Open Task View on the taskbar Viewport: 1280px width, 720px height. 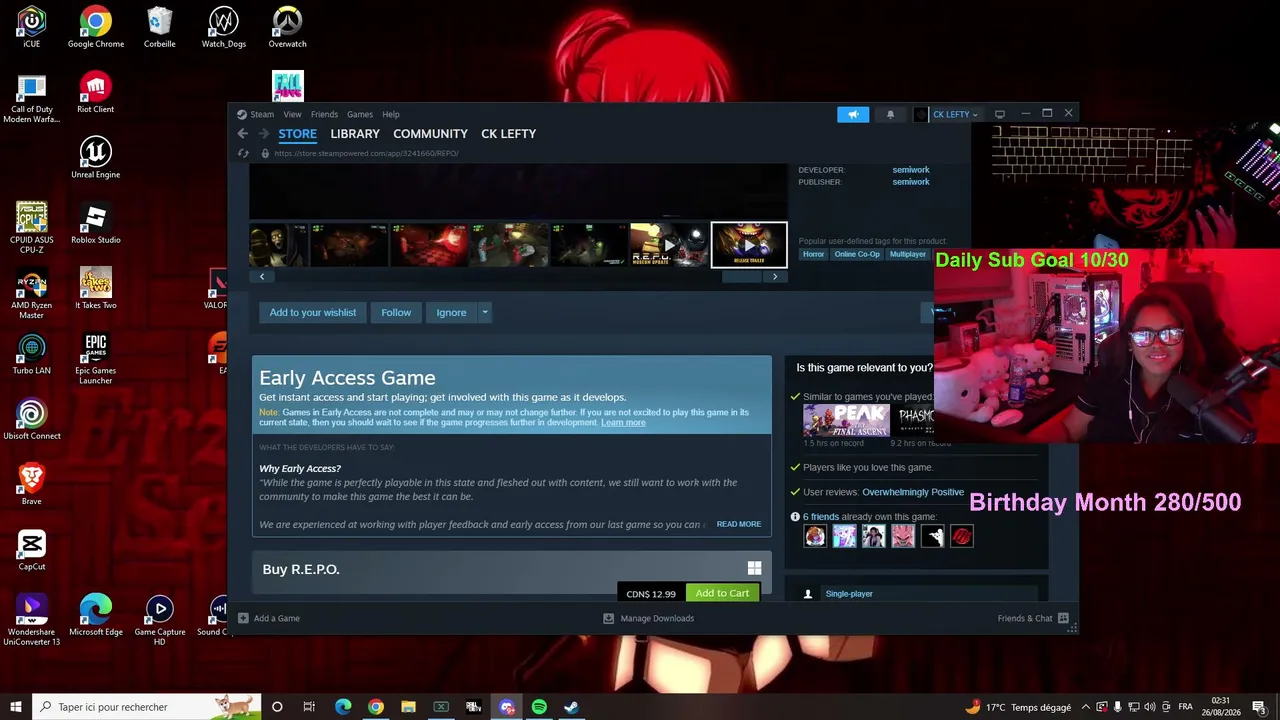[x=309, y=707]
